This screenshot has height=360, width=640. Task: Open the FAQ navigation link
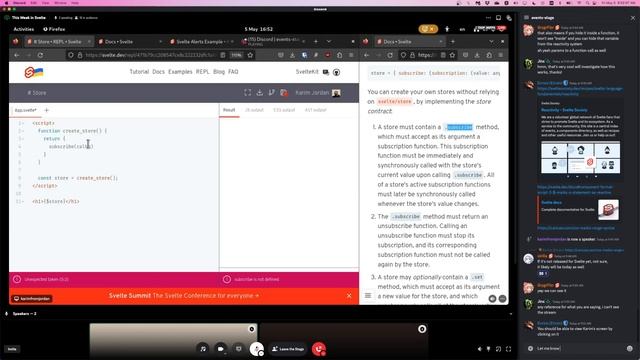click(x=233, y=72)
